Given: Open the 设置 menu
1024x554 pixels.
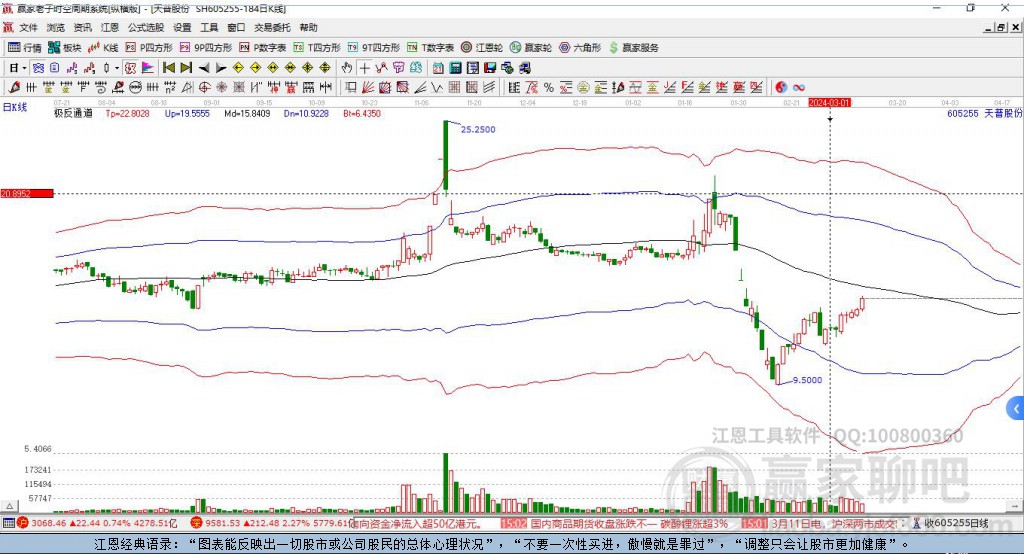Looking at the screenshot, I should (x=182, y=27).
